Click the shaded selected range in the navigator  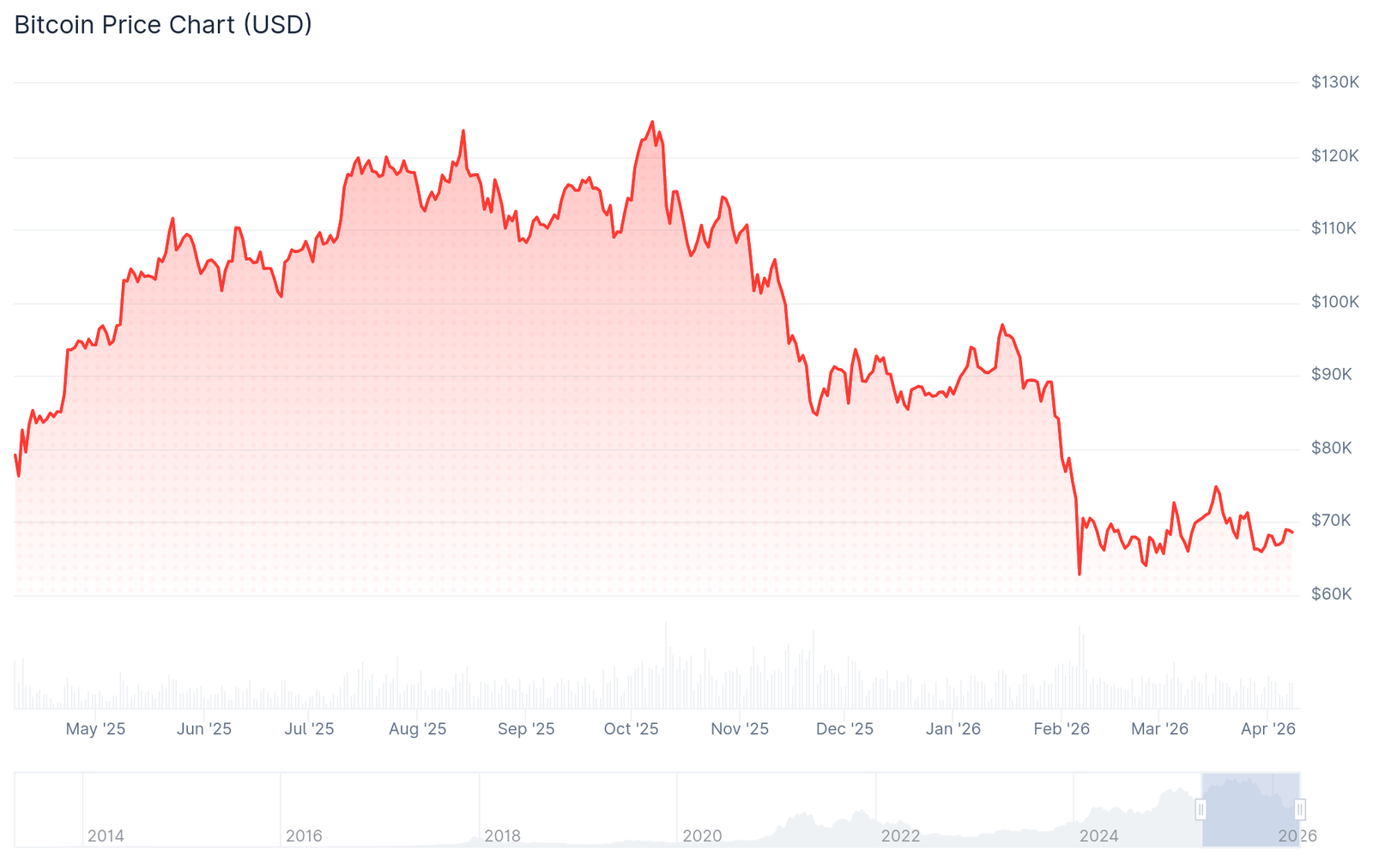point(1250,811)
